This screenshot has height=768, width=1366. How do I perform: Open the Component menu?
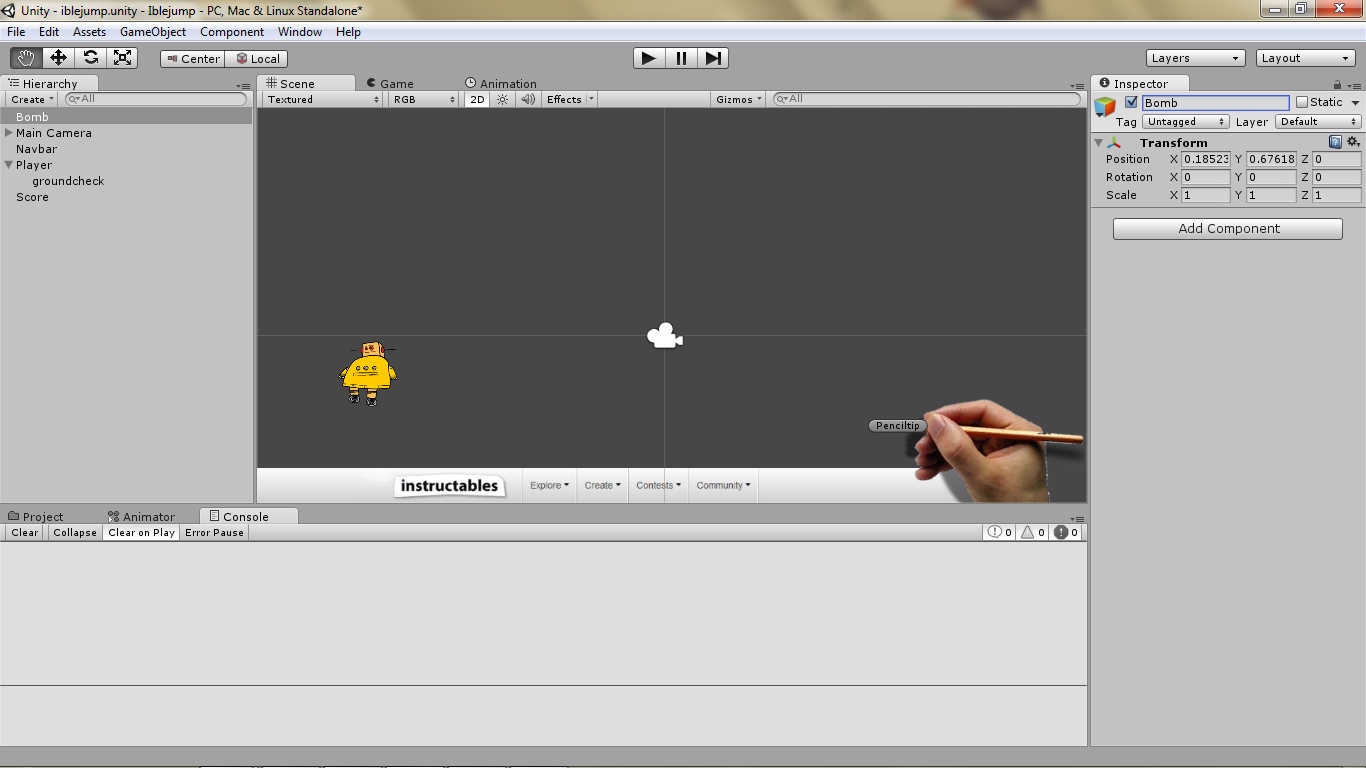(x=232, y=32)
